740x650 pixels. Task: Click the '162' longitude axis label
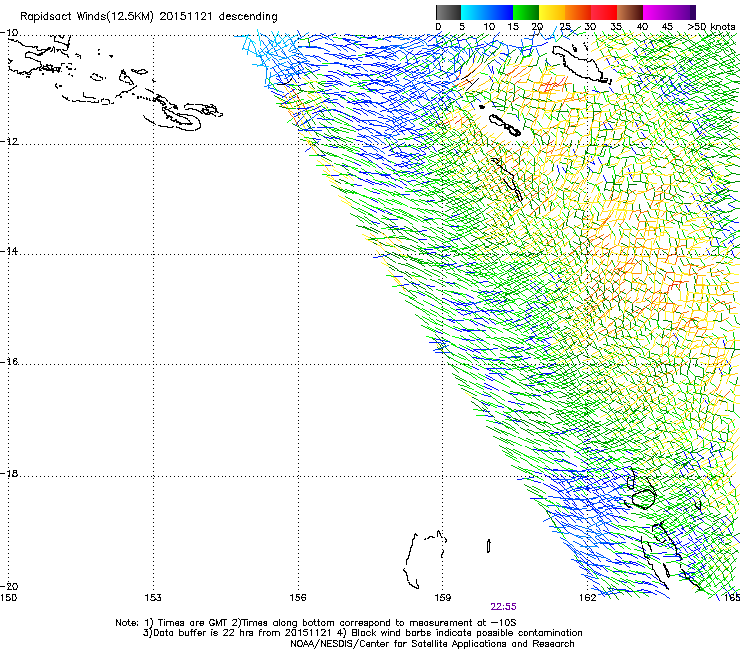588,598
